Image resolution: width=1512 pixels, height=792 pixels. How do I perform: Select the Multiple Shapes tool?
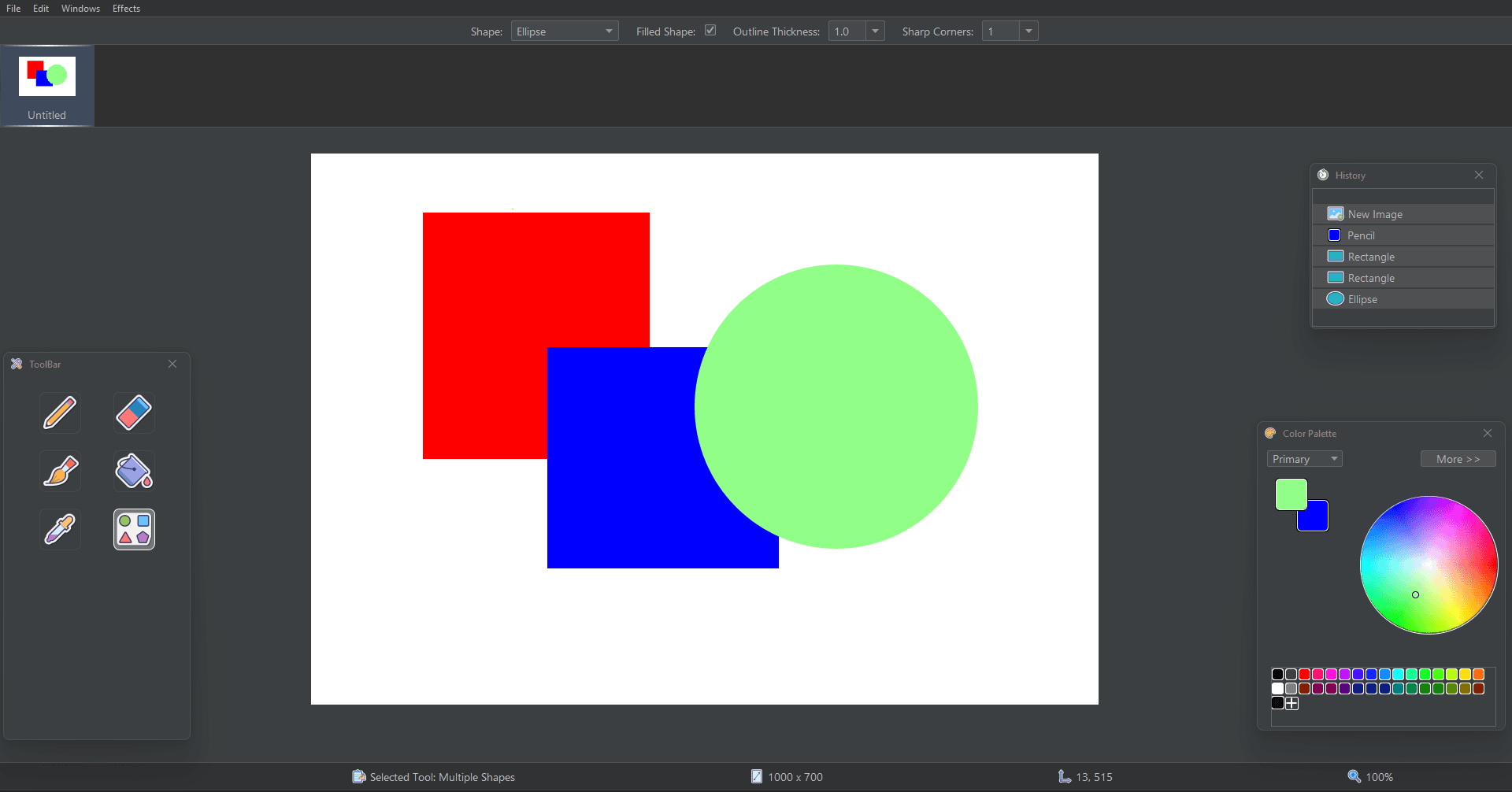click(x=134, y=529)
